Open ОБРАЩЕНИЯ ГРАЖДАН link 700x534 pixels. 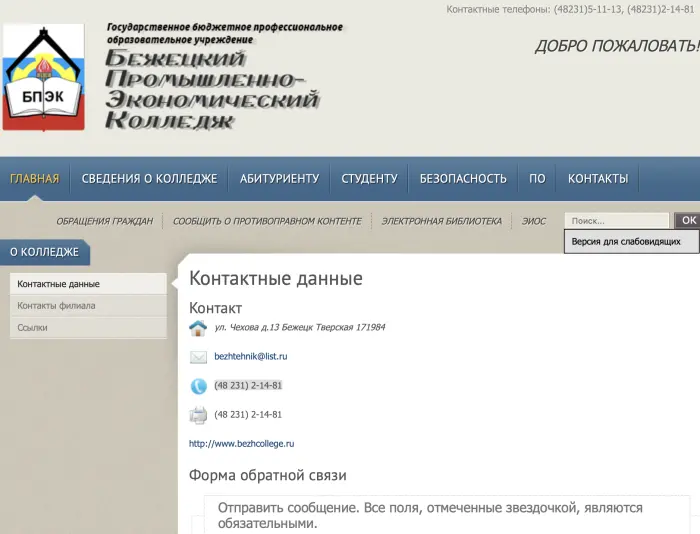[104, 221]
